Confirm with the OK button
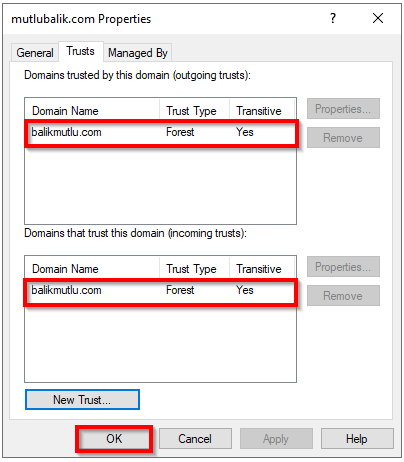The height and width of the screenshot is (462, 404). (x=114, y=439)
